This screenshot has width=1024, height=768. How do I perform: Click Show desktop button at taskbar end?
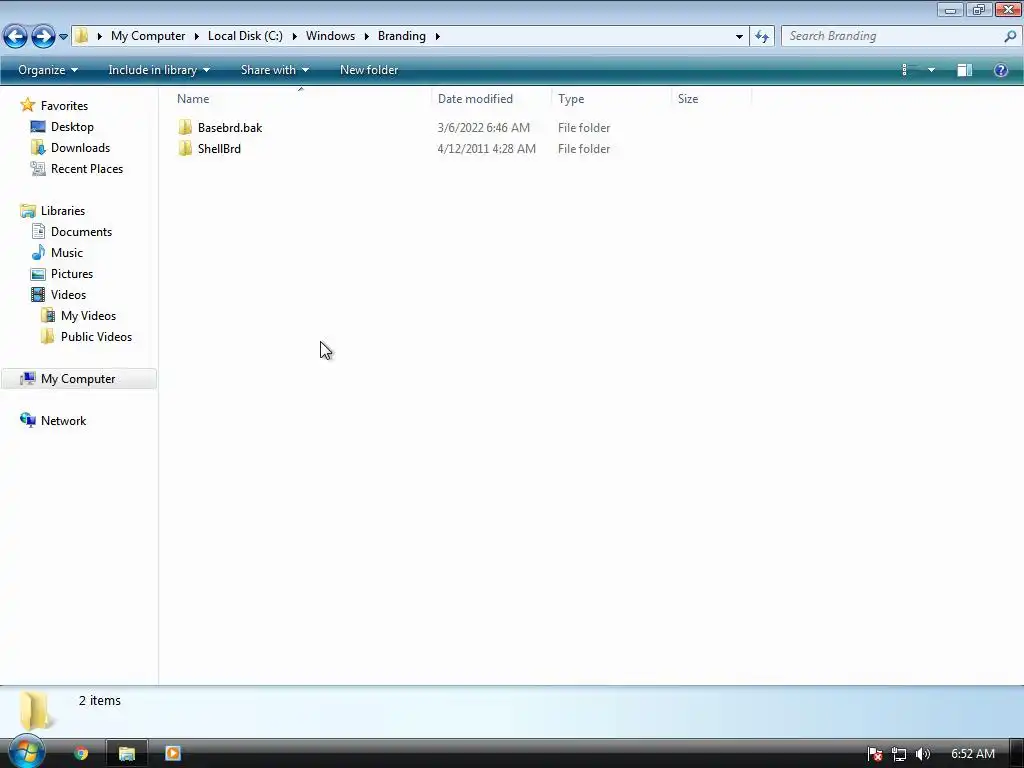[1016, 754]
